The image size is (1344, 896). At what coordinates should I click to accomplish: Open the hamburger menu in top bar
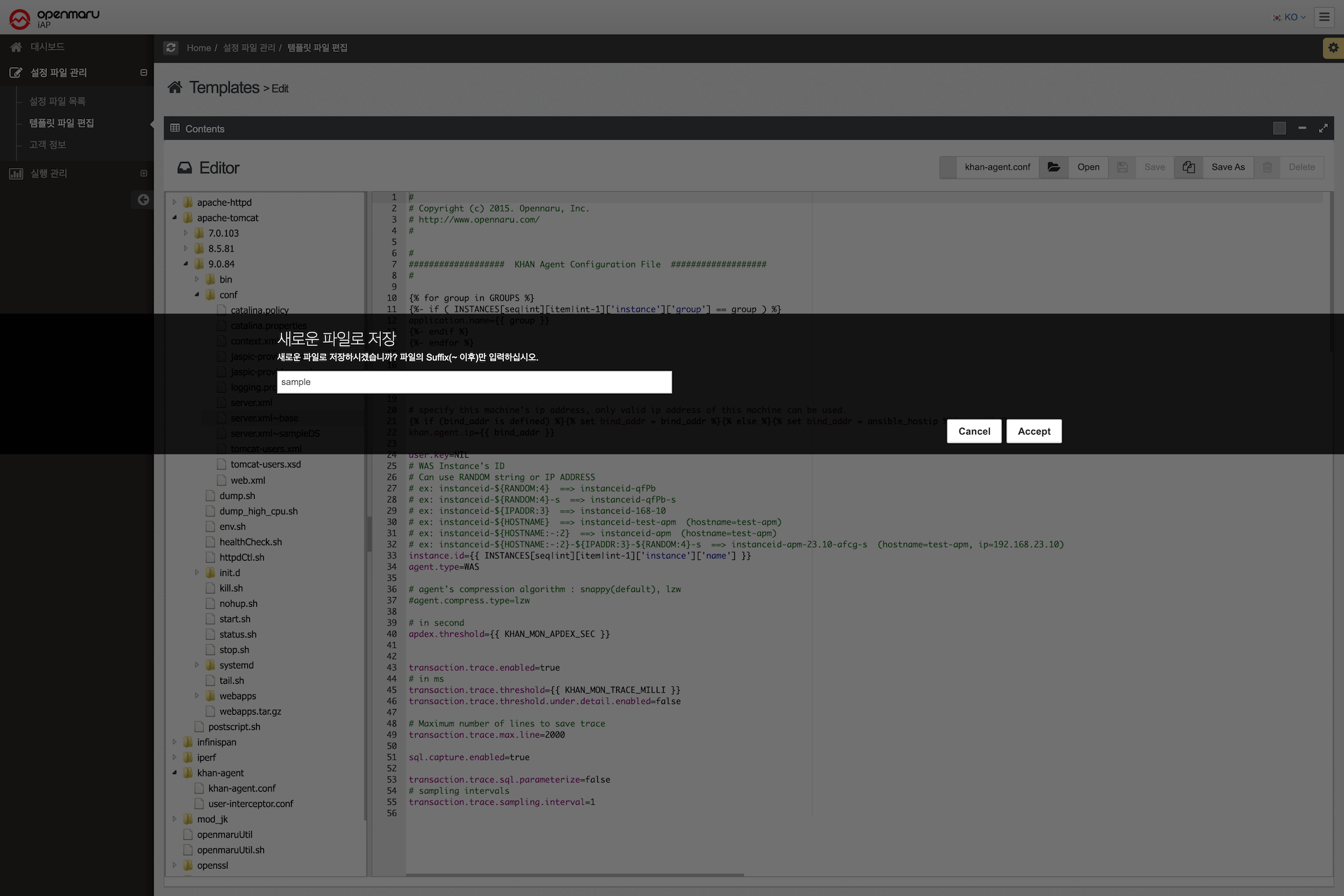1324,17
